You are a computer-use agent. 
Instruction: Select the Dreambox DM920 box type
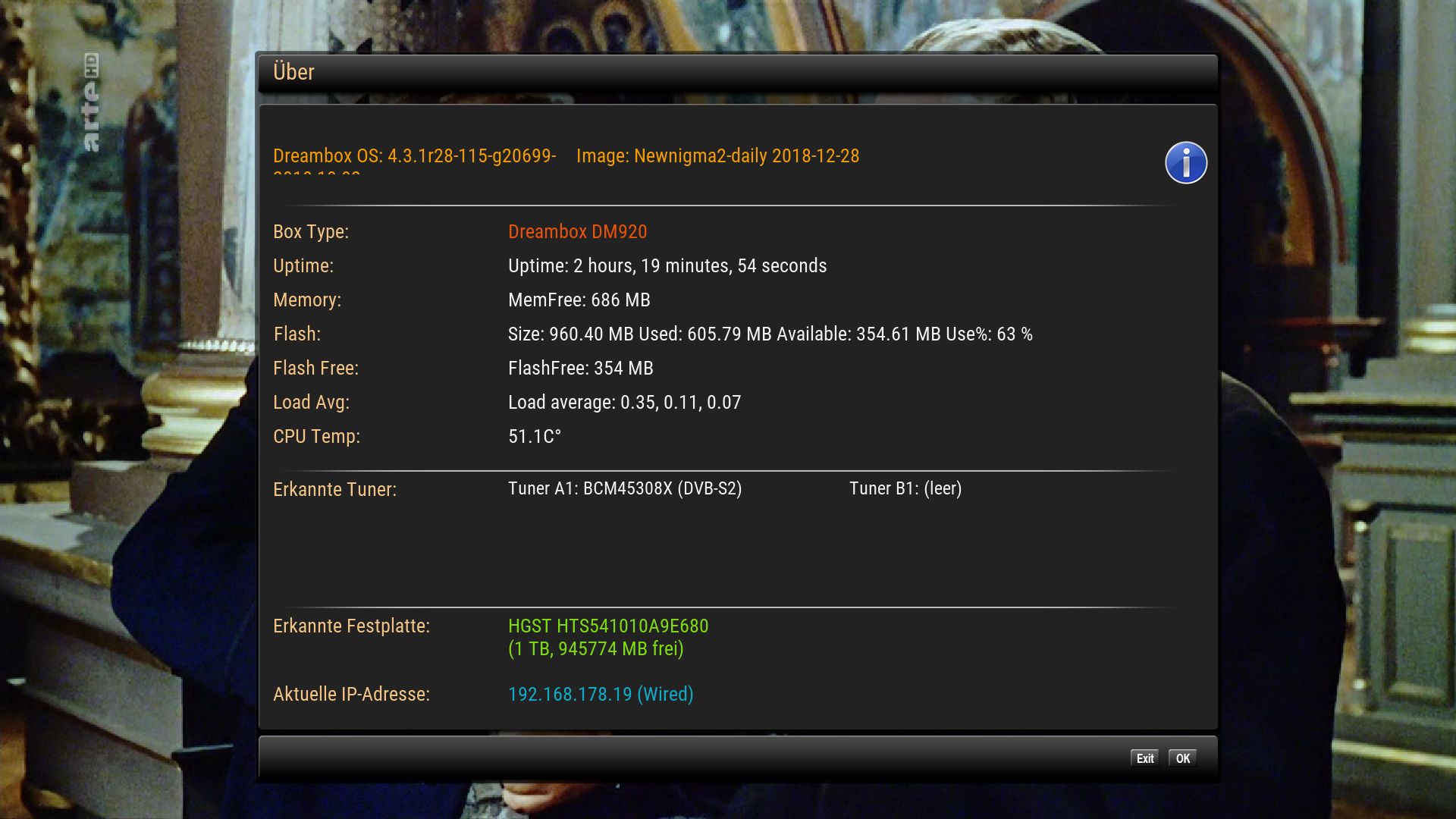point(578,232)
